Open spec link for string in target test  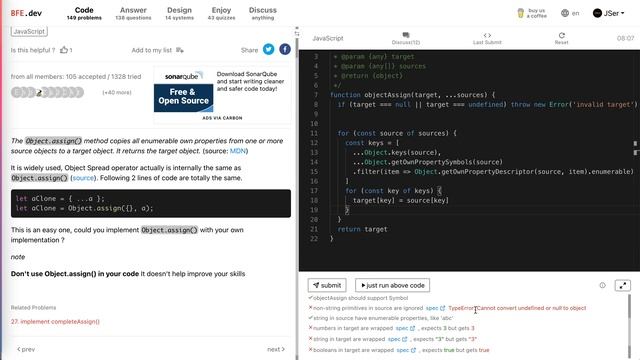(x=398, y=339)
